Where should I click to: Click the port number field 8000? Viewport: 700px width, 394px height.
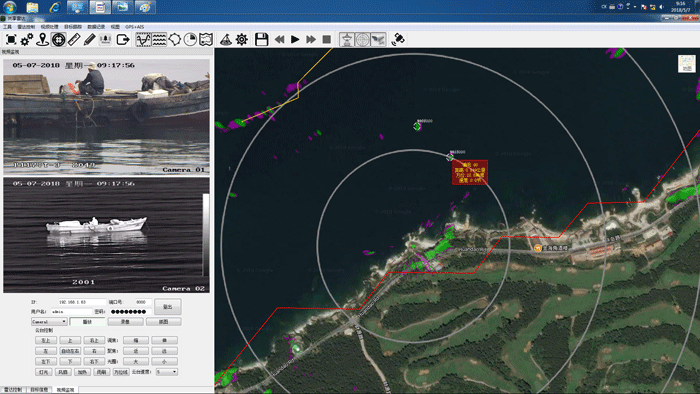click(143, 302)
